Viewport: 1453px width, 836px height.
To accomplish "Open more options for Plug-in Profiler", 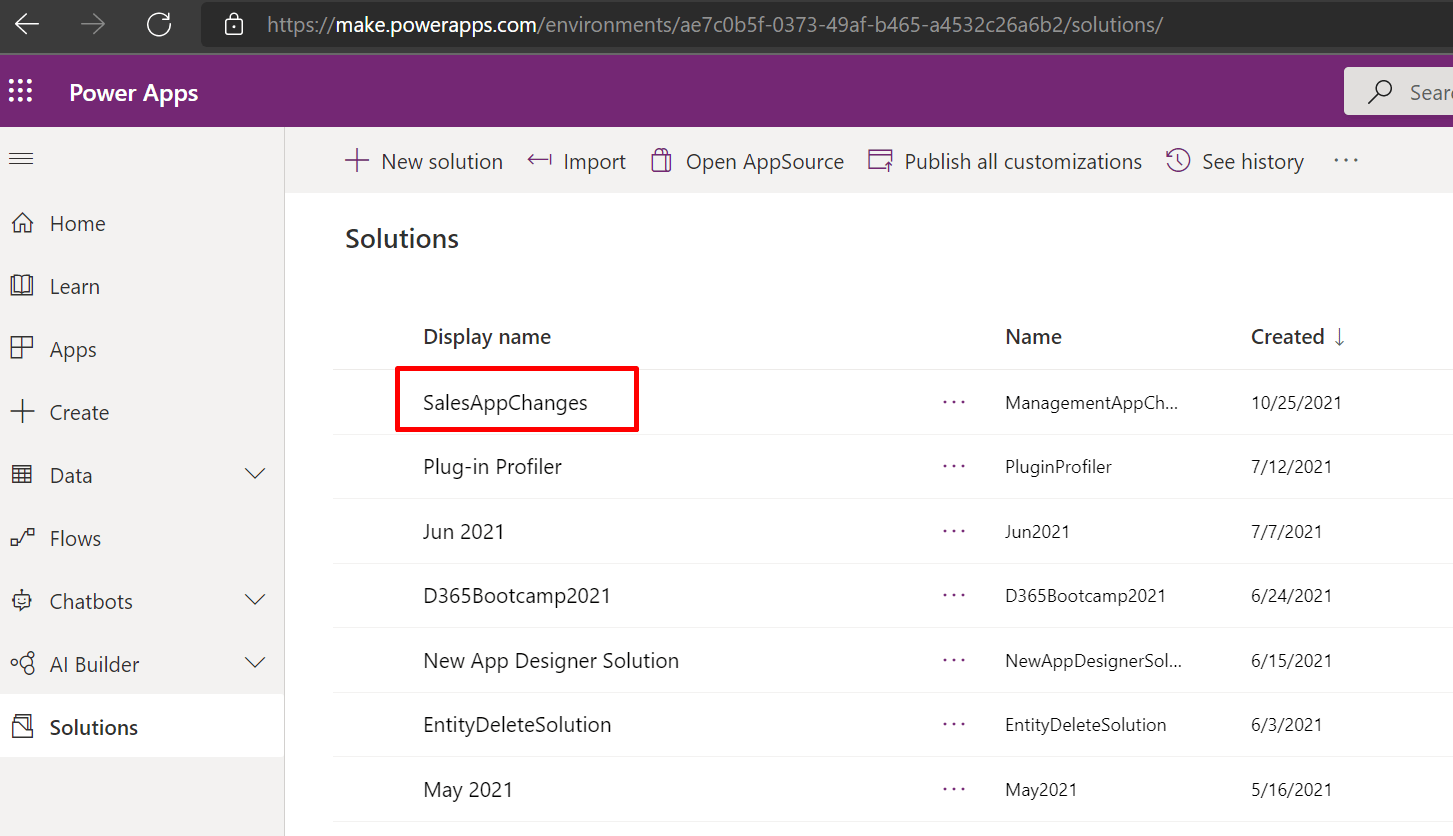I will (954, 466).
